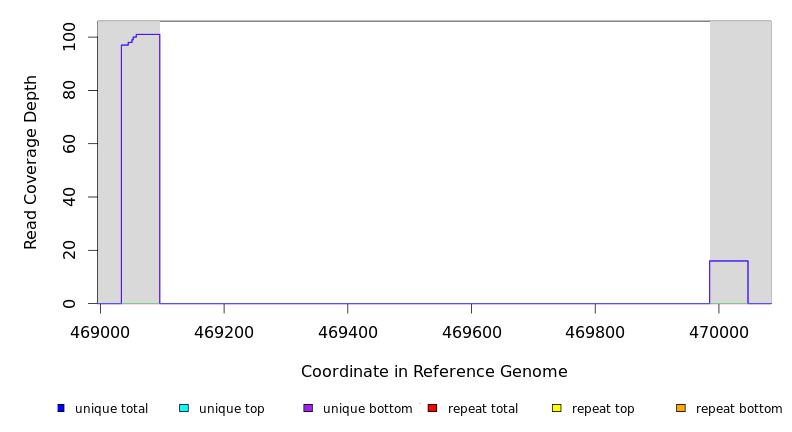This screenshot has height=432, width=792.
Task: Click the 'repeat bottom' legend label
Action: (x=739, y=409)
